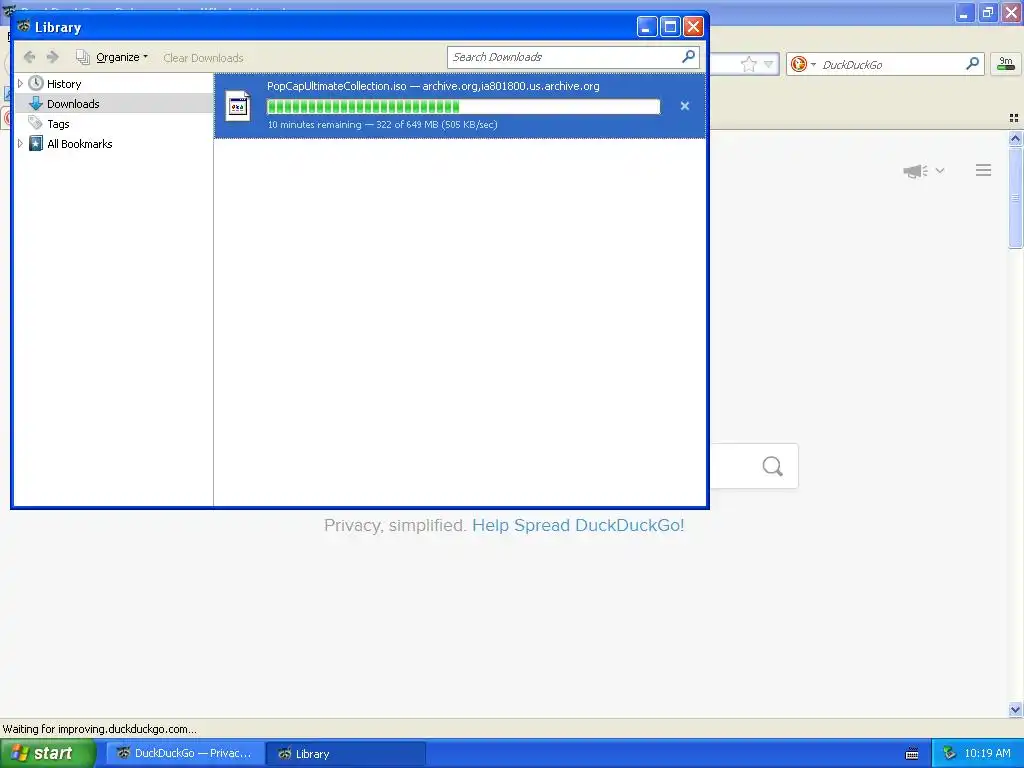
Task: Click the magnifier in Search Downloads
Action: tap(688, 57)
